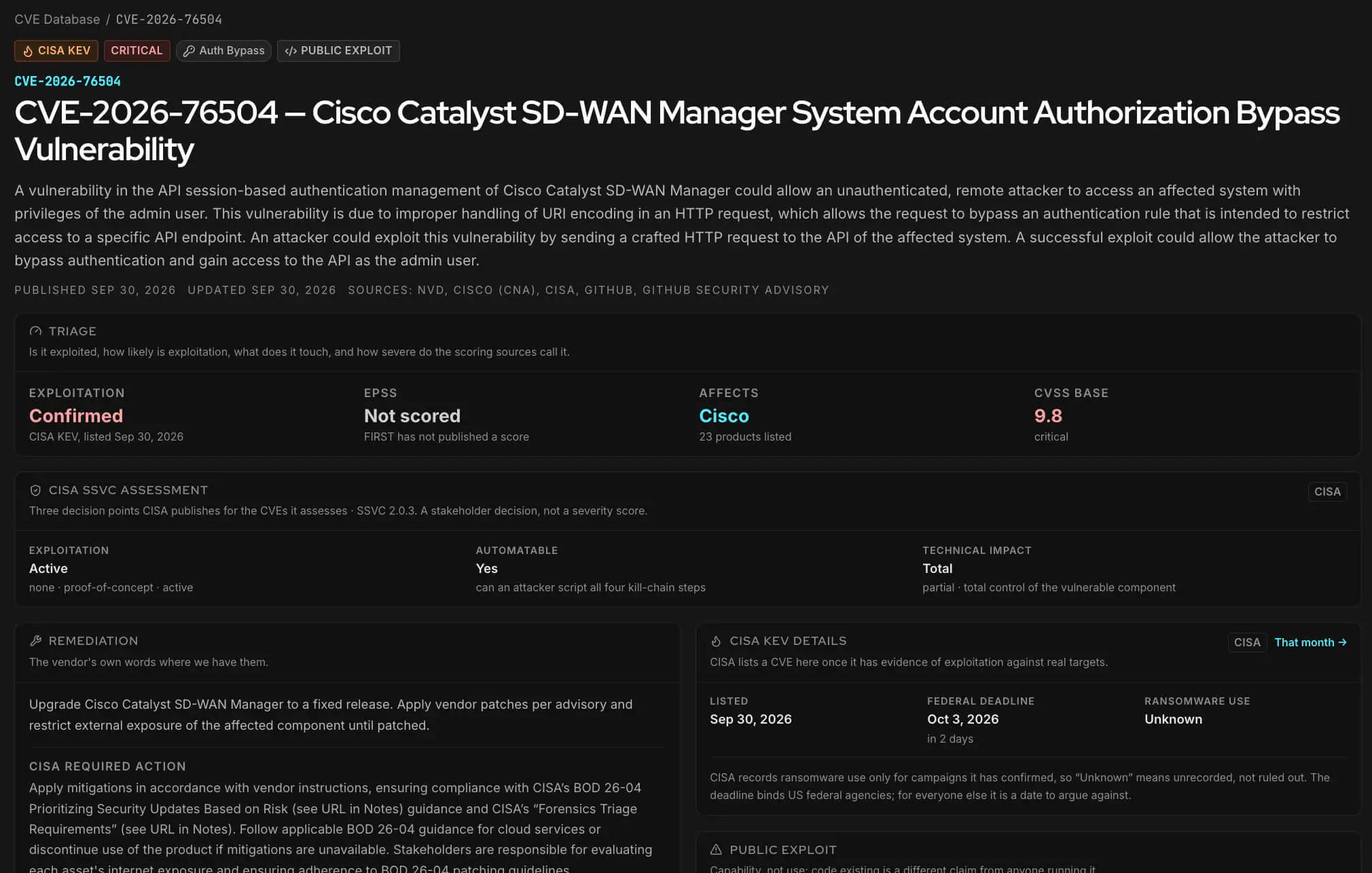This screenshot has width=1372, height=873.
Task: Click the 'UPDATED SEP 30, 2026' metadata
Action: [x=261, y=290]
